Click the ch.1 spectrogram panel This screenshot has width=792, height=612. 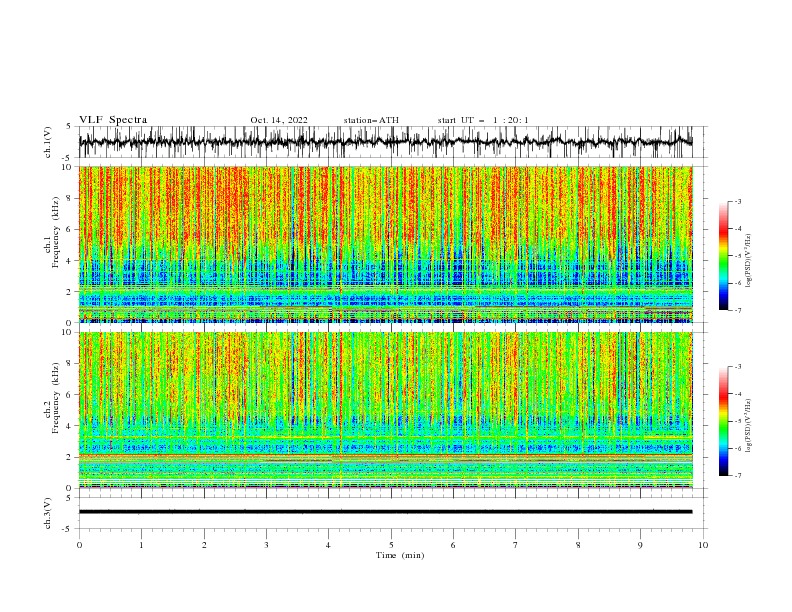pyautogui.click(x=386, y=244)
